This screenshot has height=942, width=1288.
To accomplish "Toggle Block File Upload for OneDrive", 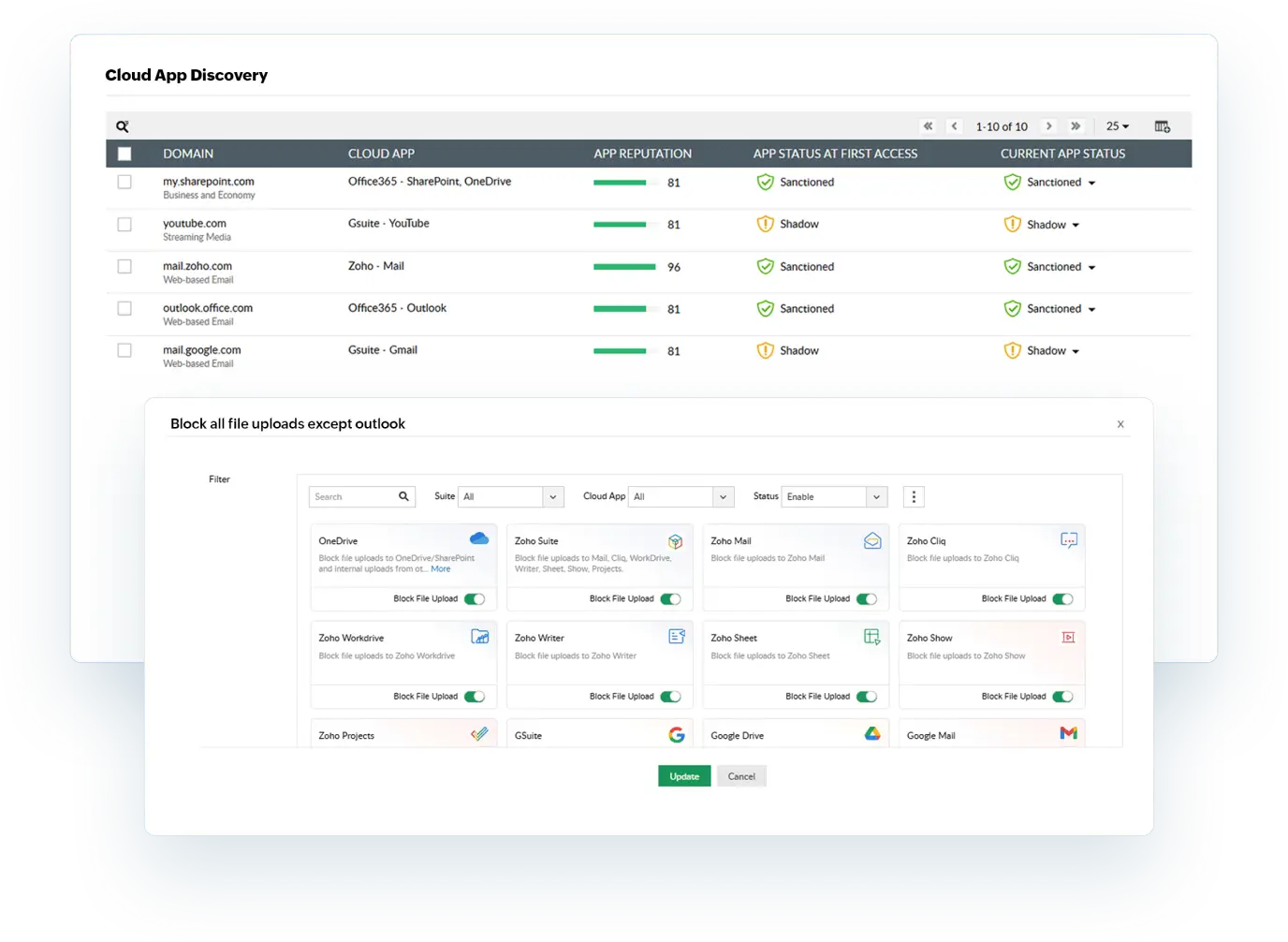I will 475,599.
